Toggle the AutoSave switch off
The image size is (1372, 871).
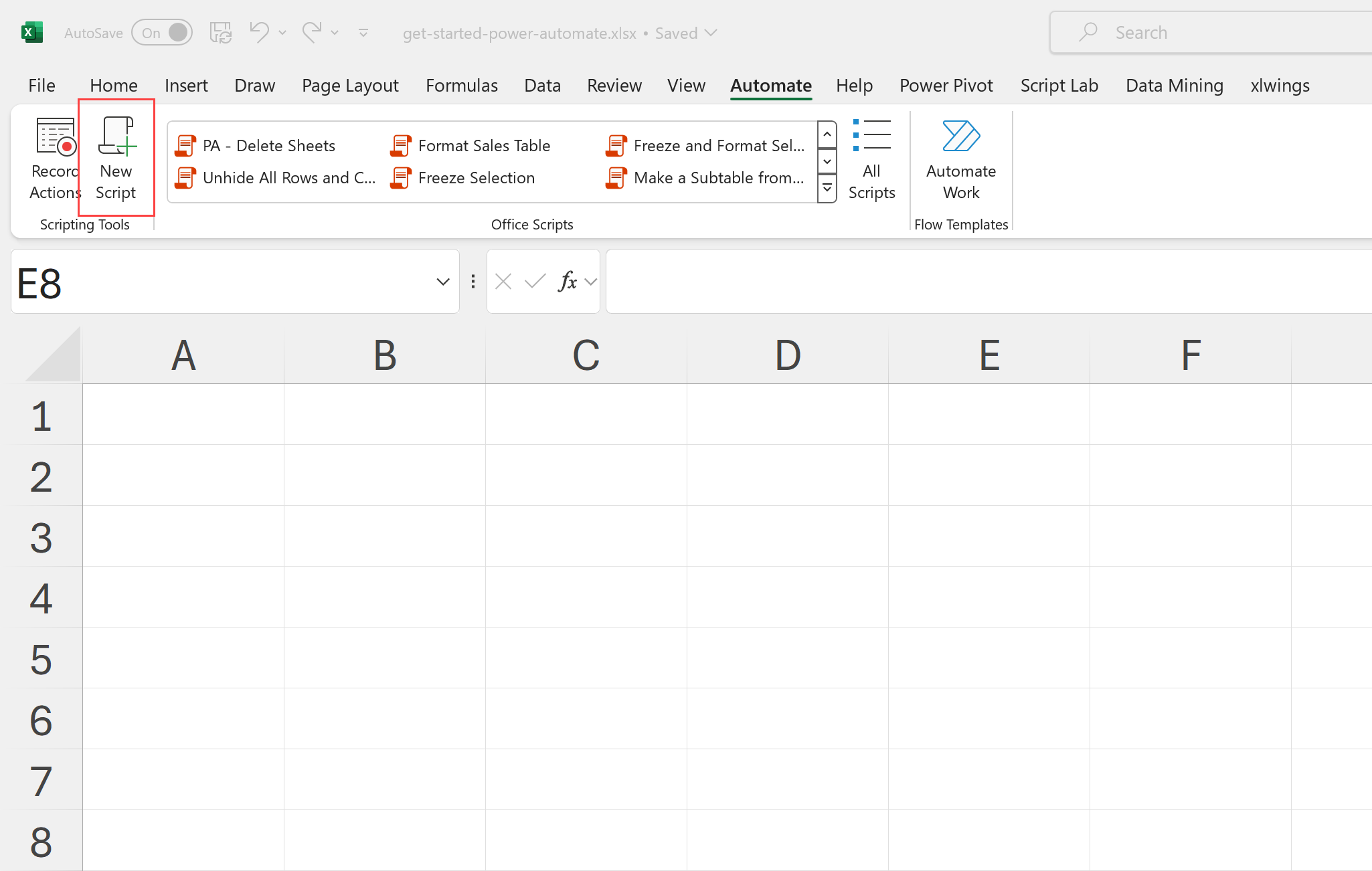(x=163, y=33)
